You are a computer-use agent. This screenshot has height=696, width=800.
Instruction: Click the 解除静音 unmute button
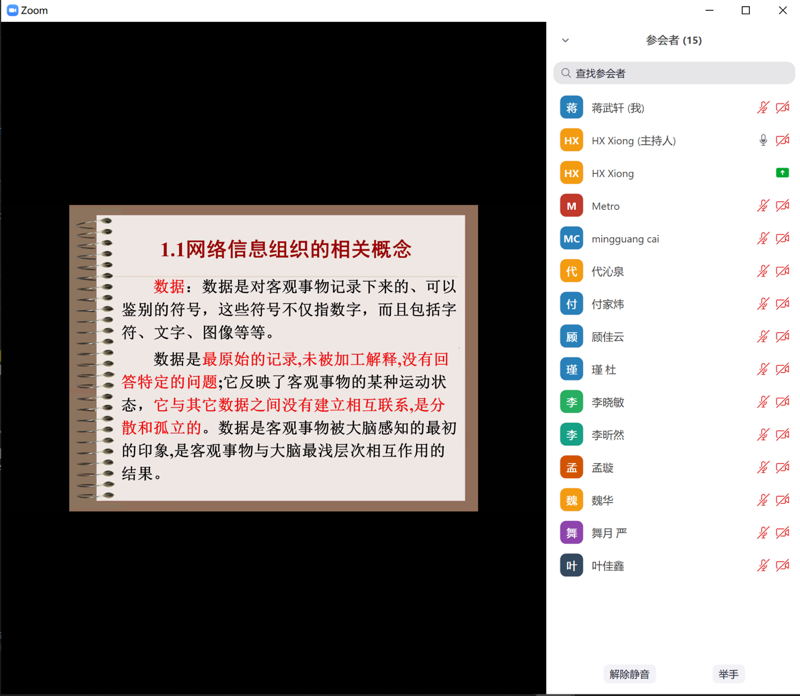coord(629,674)
